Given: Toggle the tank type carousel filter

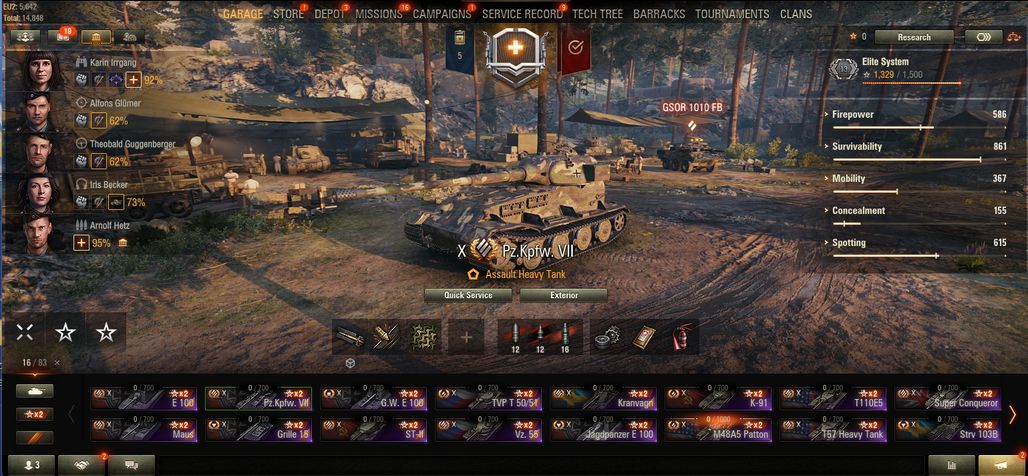Looking at the screenshot, I should click(x=34, y=391).
